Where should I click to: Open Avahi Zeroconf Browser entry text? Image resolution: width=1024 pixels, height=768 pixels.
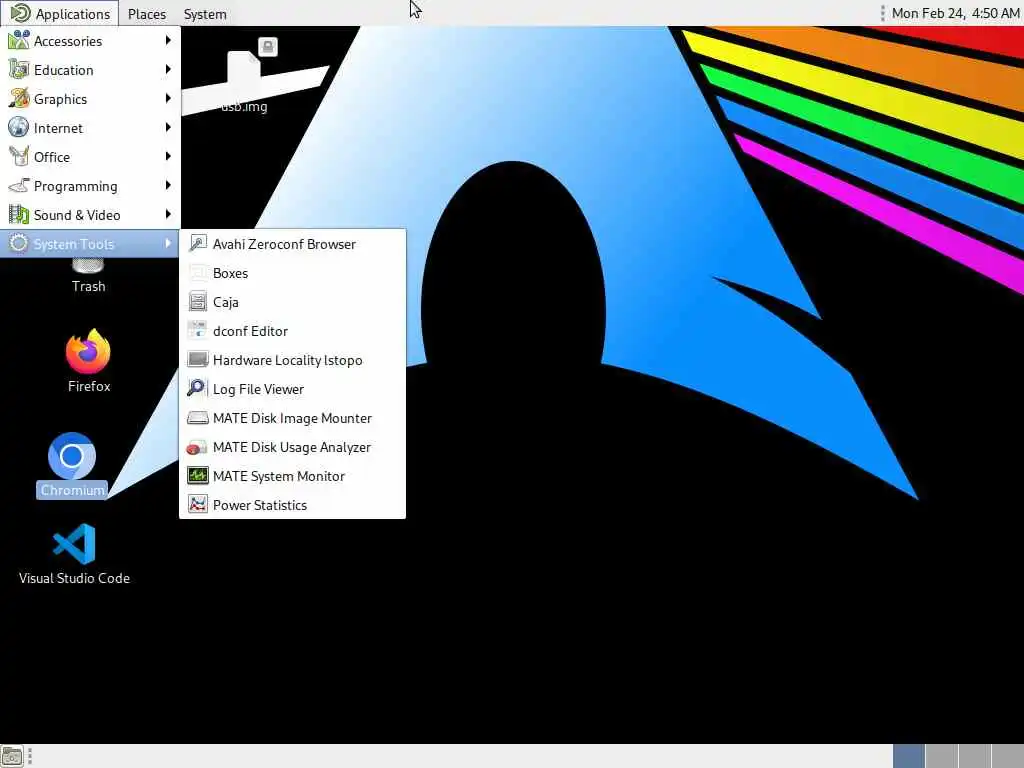[x=284, y=244]
